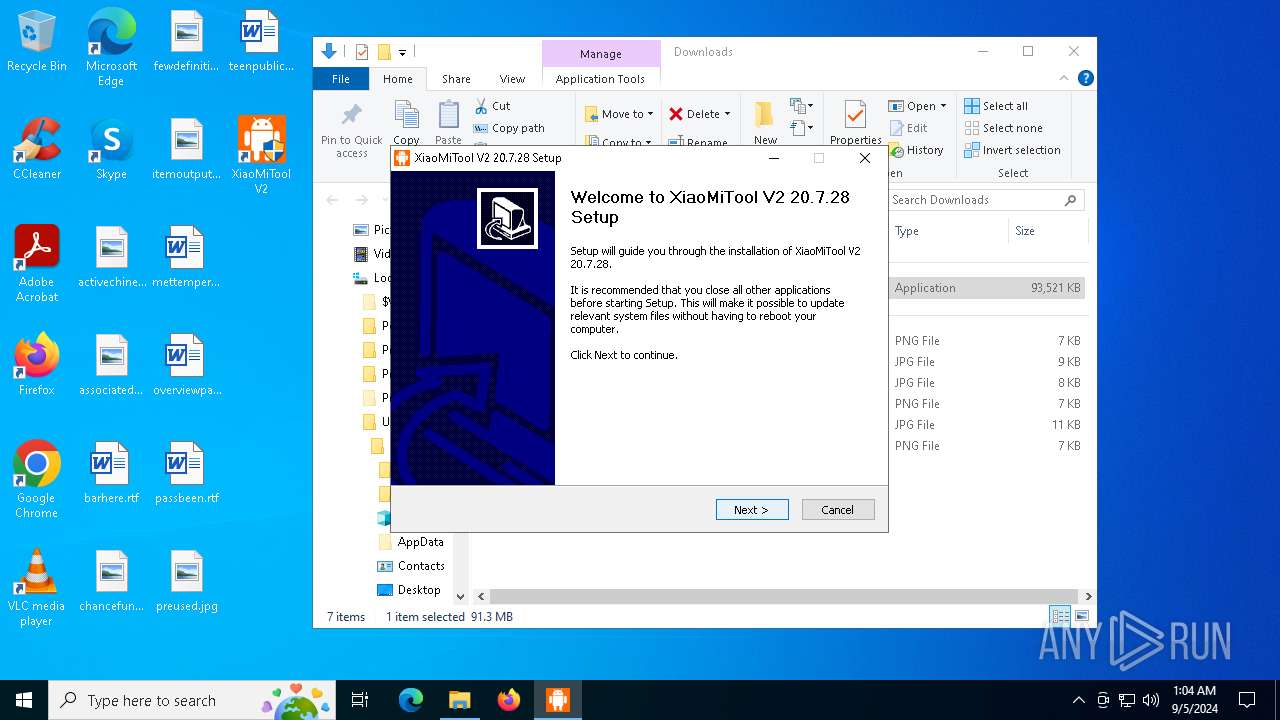Viewport: 1280px width, 720px height.
Task: Launch Firefox desktop shortcut
Action: click(x=37, y=365)
